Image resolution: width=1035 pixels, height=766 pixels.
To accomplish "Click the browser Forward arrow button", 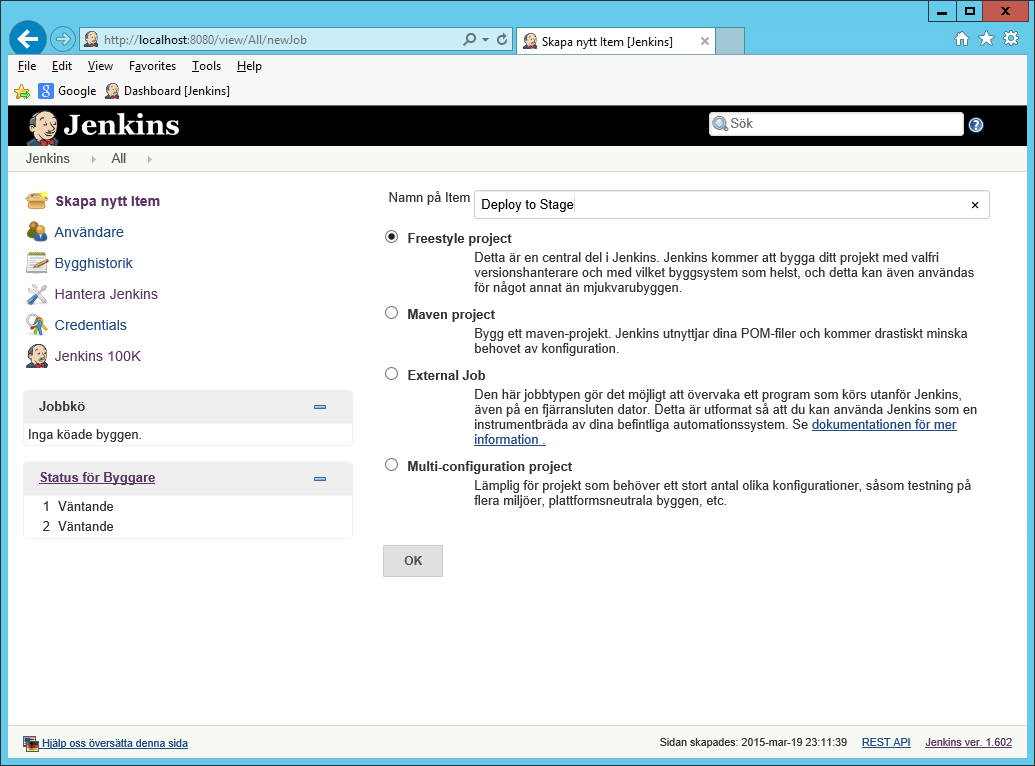I will click(x=63, y=39).
